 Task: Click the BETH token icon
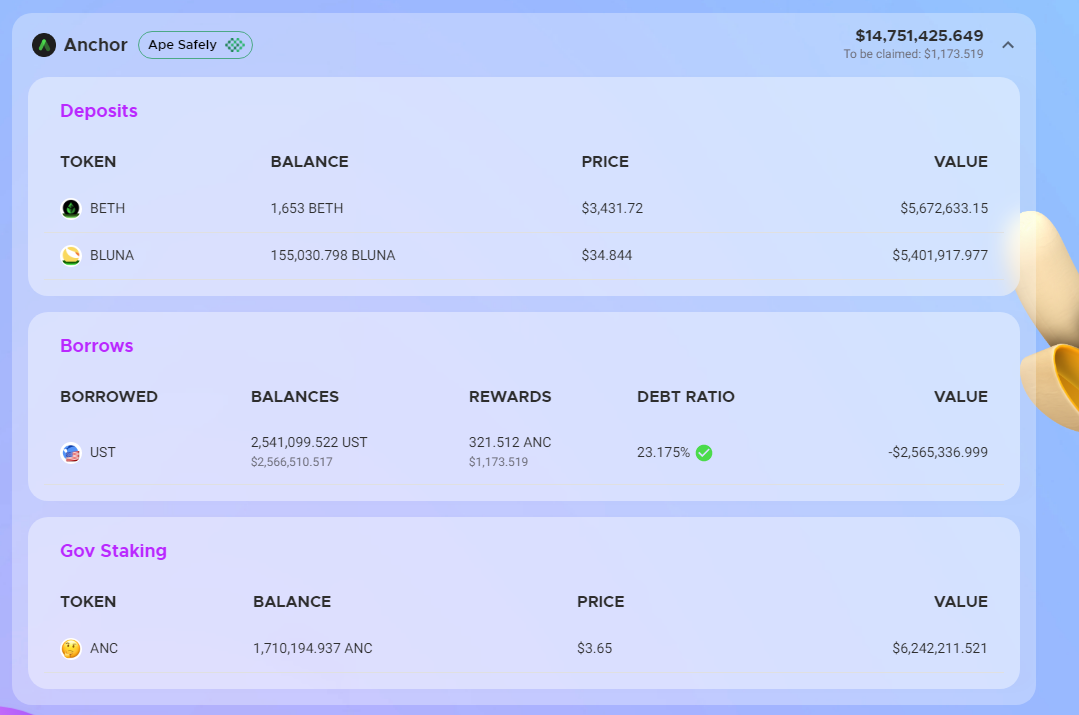click(71, 209)
